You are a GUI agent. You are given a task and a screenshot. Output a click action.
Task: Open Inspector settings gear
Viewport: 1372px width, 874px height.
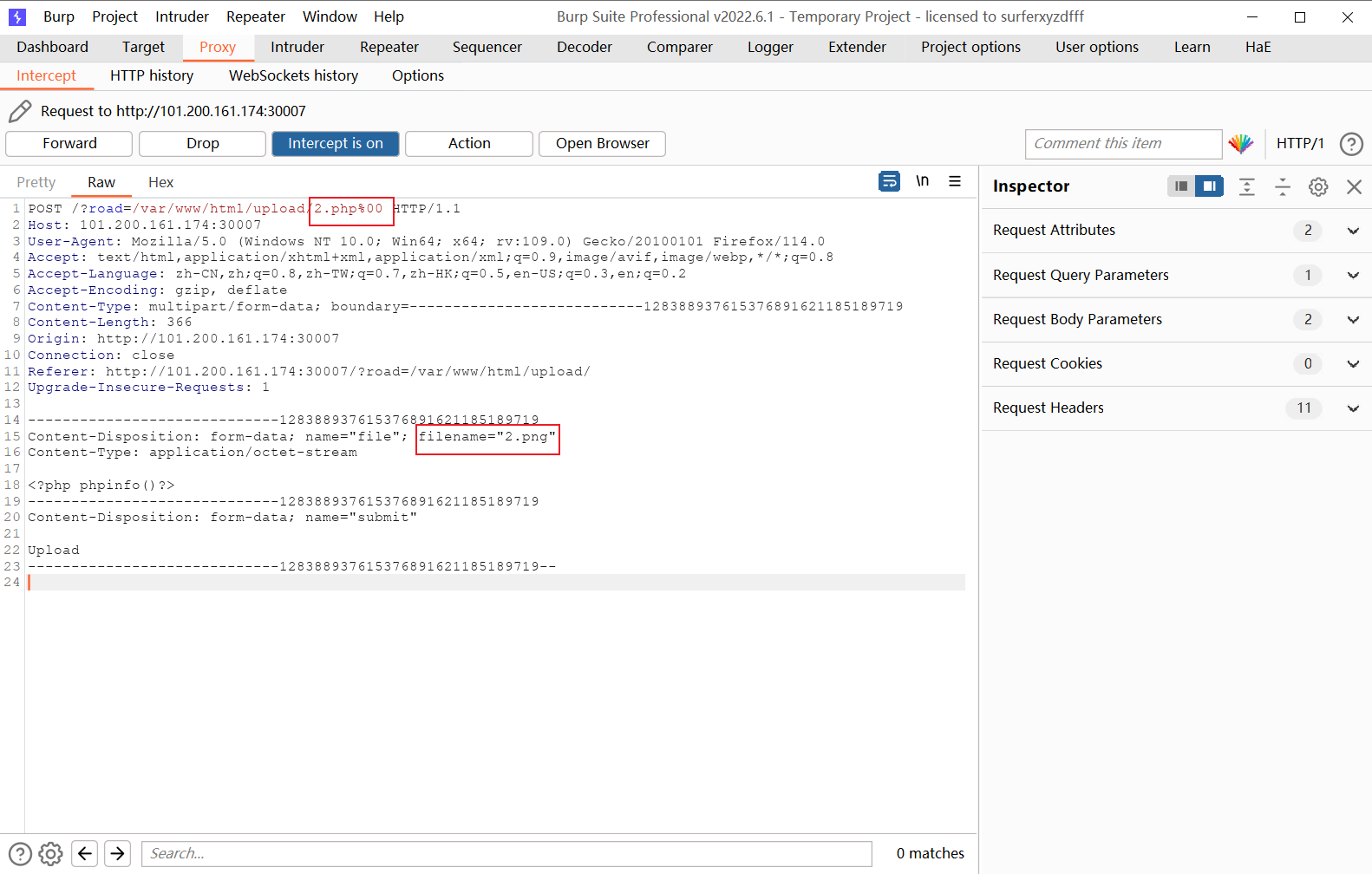click(x=1318, y=186)
